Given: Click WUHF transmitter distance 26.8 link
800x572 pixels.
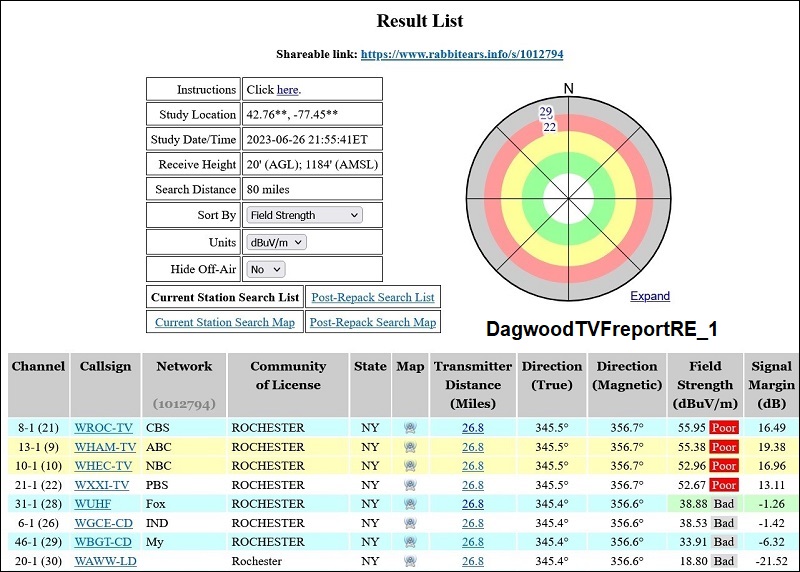Looking at the screenshot, I should (472, 504).
